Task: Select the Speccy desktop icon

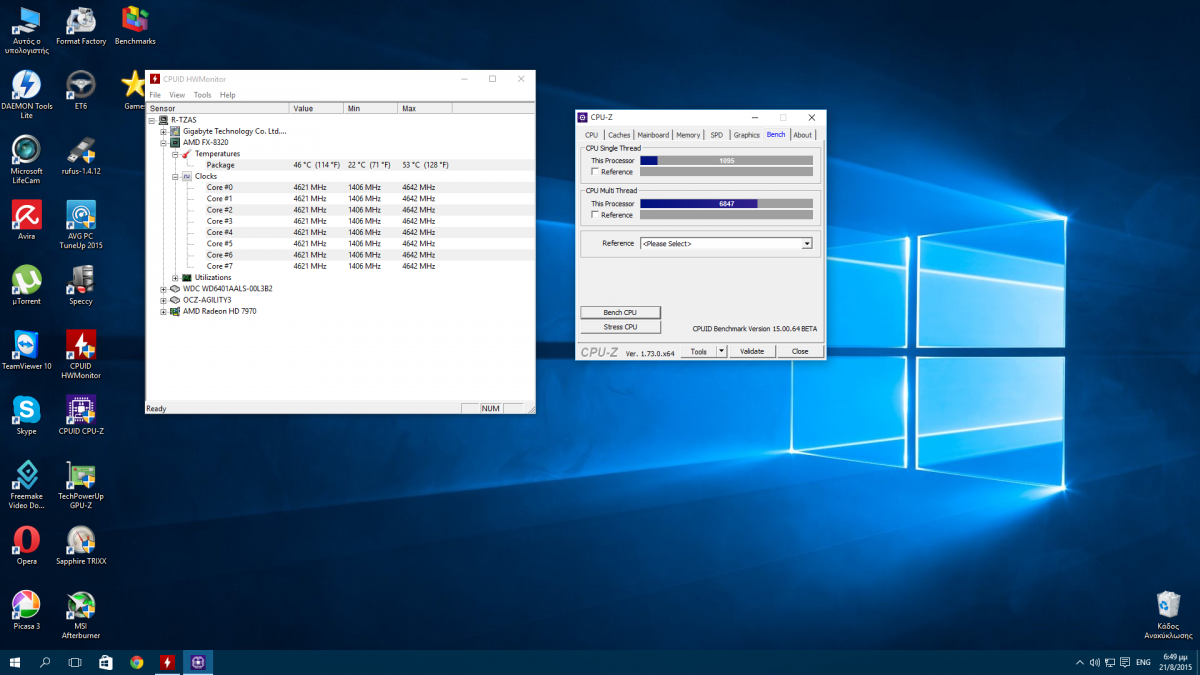Action: 81,286
